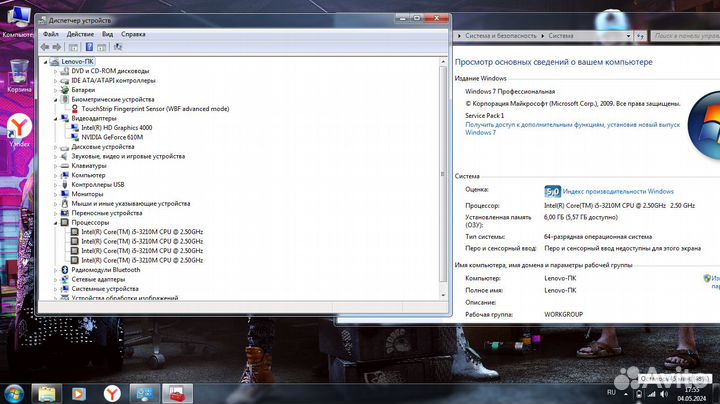Open the Windows Start button
The image size is (720, 404).
click(13, 394)
